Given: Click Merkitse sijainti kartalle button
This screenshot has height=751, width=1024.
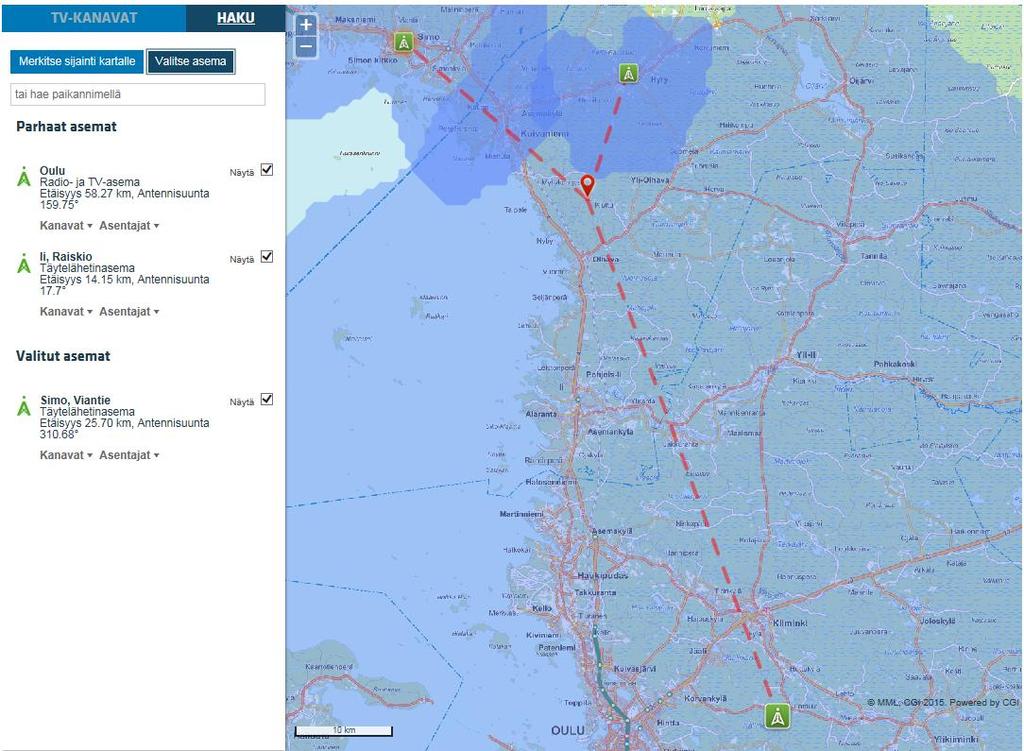Looking at the screenshot, I should point(77,61).
